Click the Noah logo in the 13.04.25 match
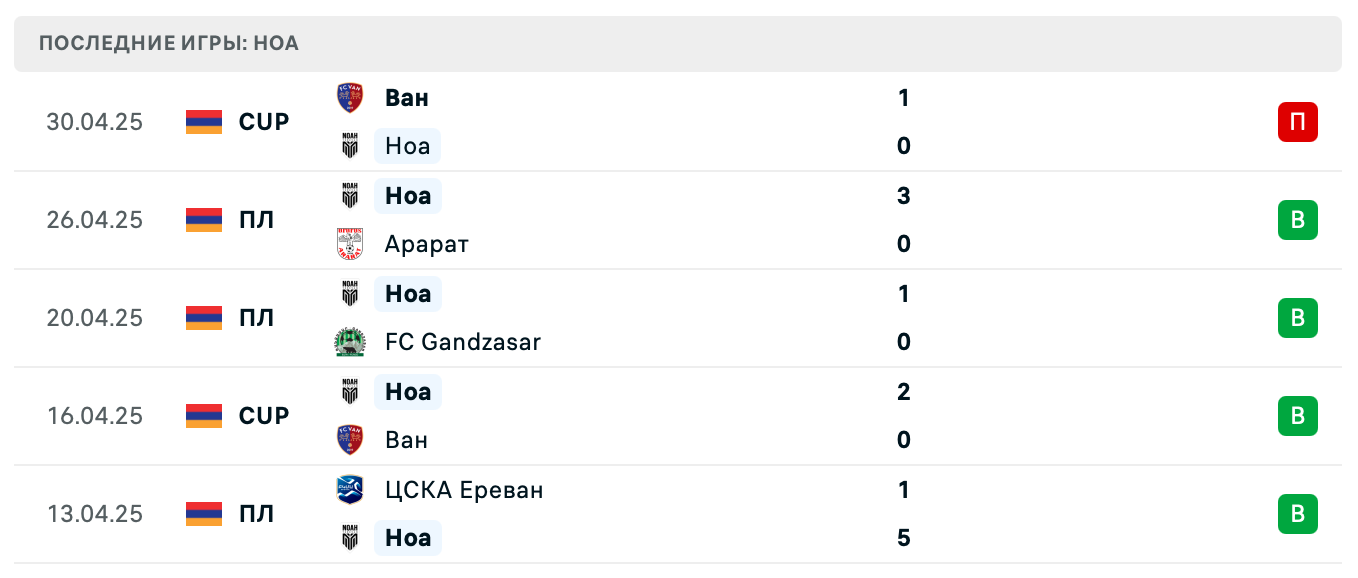 click(350, 538)
